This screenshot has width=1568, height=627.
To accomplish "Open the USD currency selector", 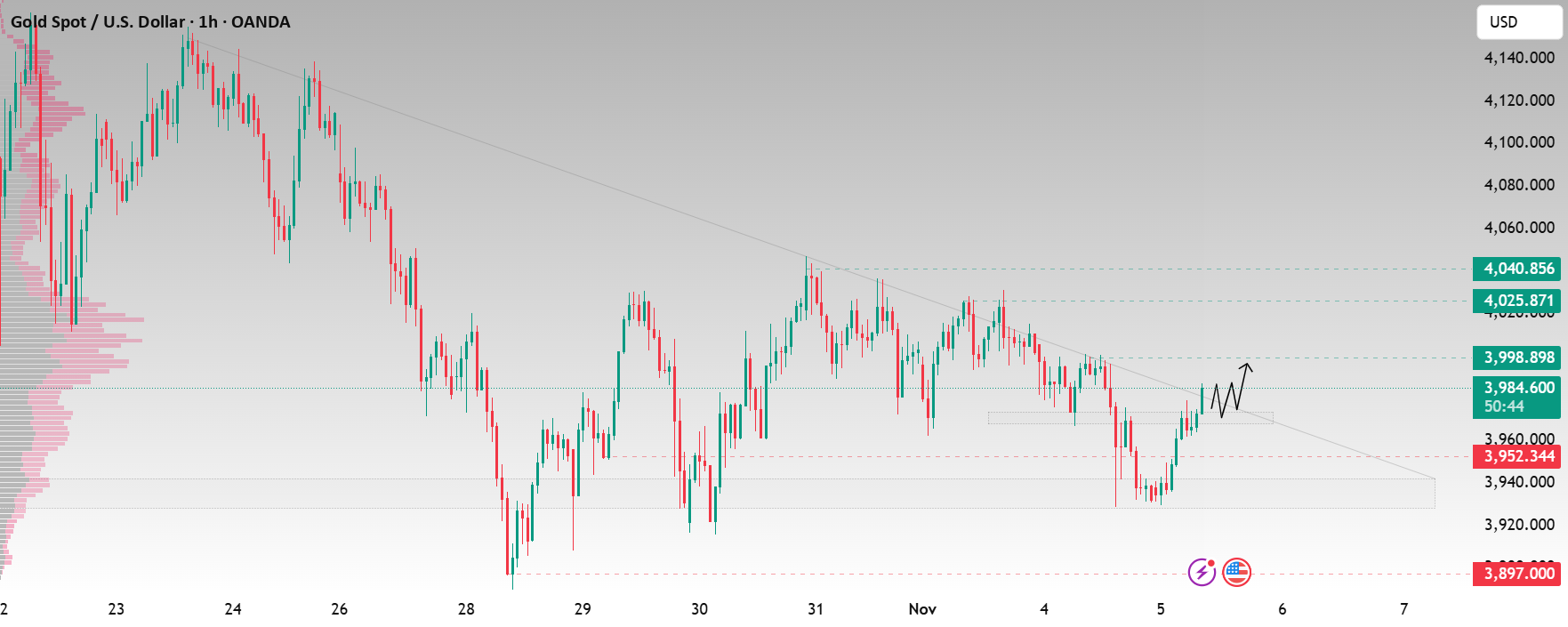I will [x=1518, y=22].
